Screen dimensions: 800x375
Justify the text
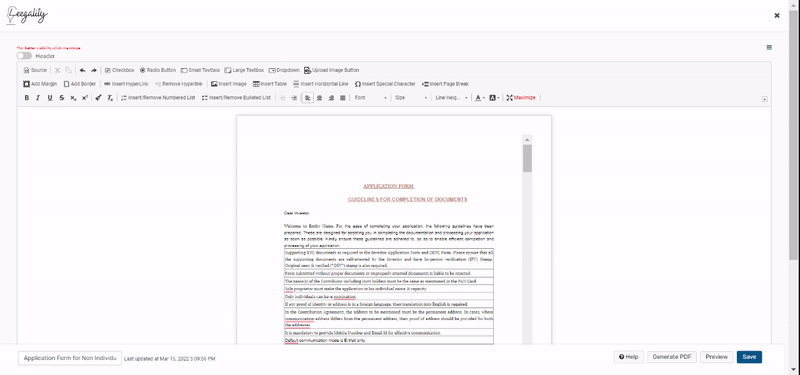pos(343,97)
